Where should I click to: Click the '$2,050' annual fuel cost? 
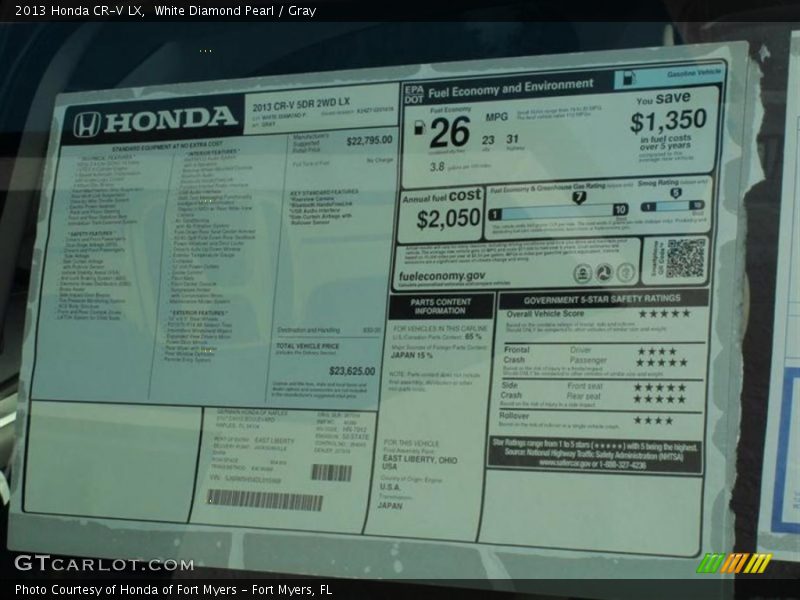448,219
